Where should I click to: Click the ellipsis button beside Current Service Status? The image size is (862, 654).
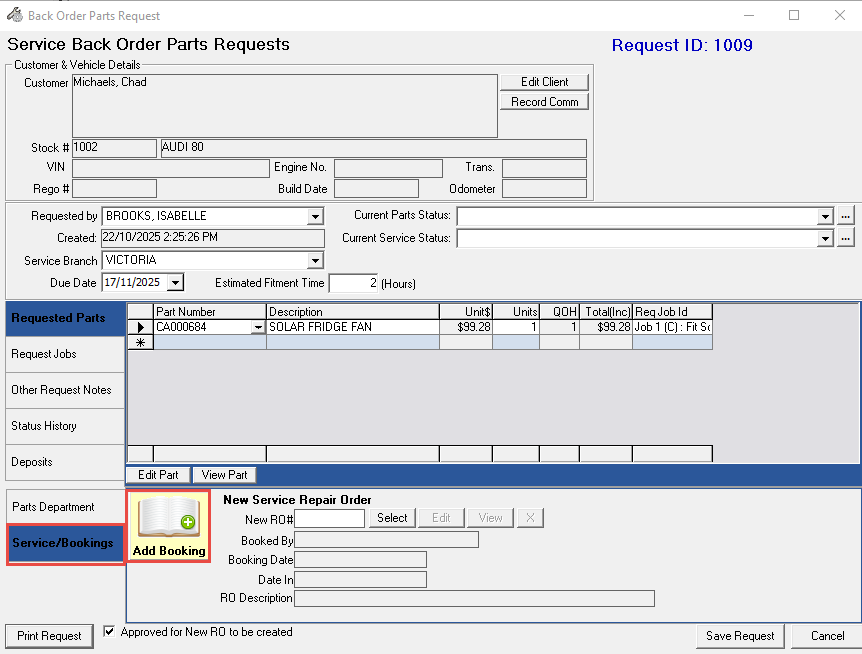click(845, 238)
